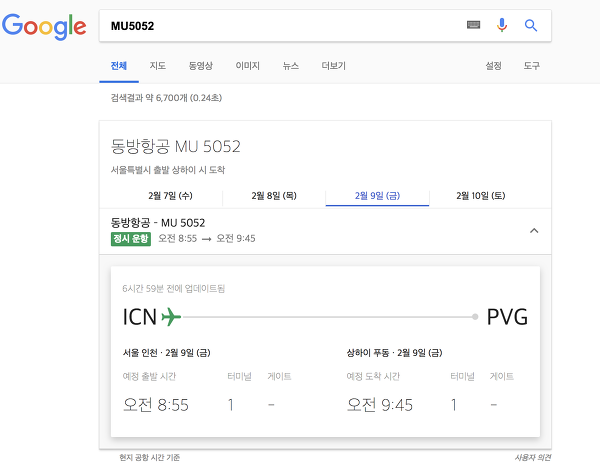
Task: Click the 동방항공 - MU 5052 row header
Action: click(158, 223)
